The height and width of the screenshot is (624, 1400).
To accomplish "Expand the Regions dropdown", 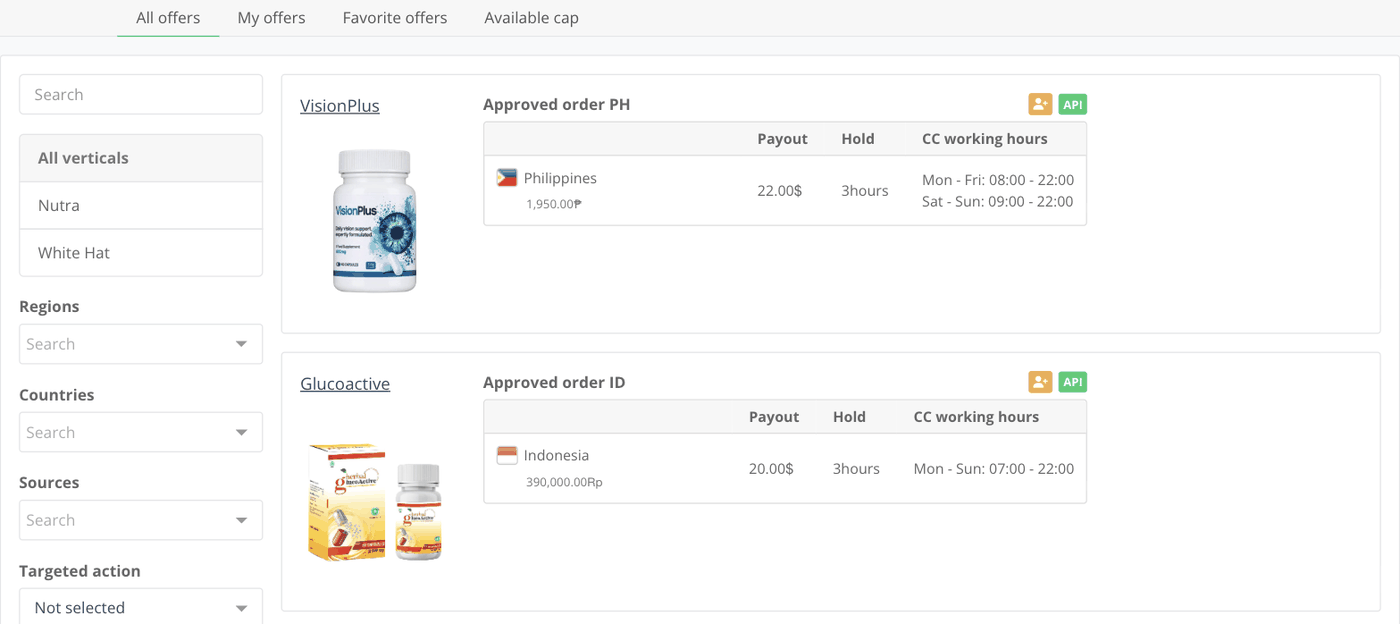I will point(141,344).
